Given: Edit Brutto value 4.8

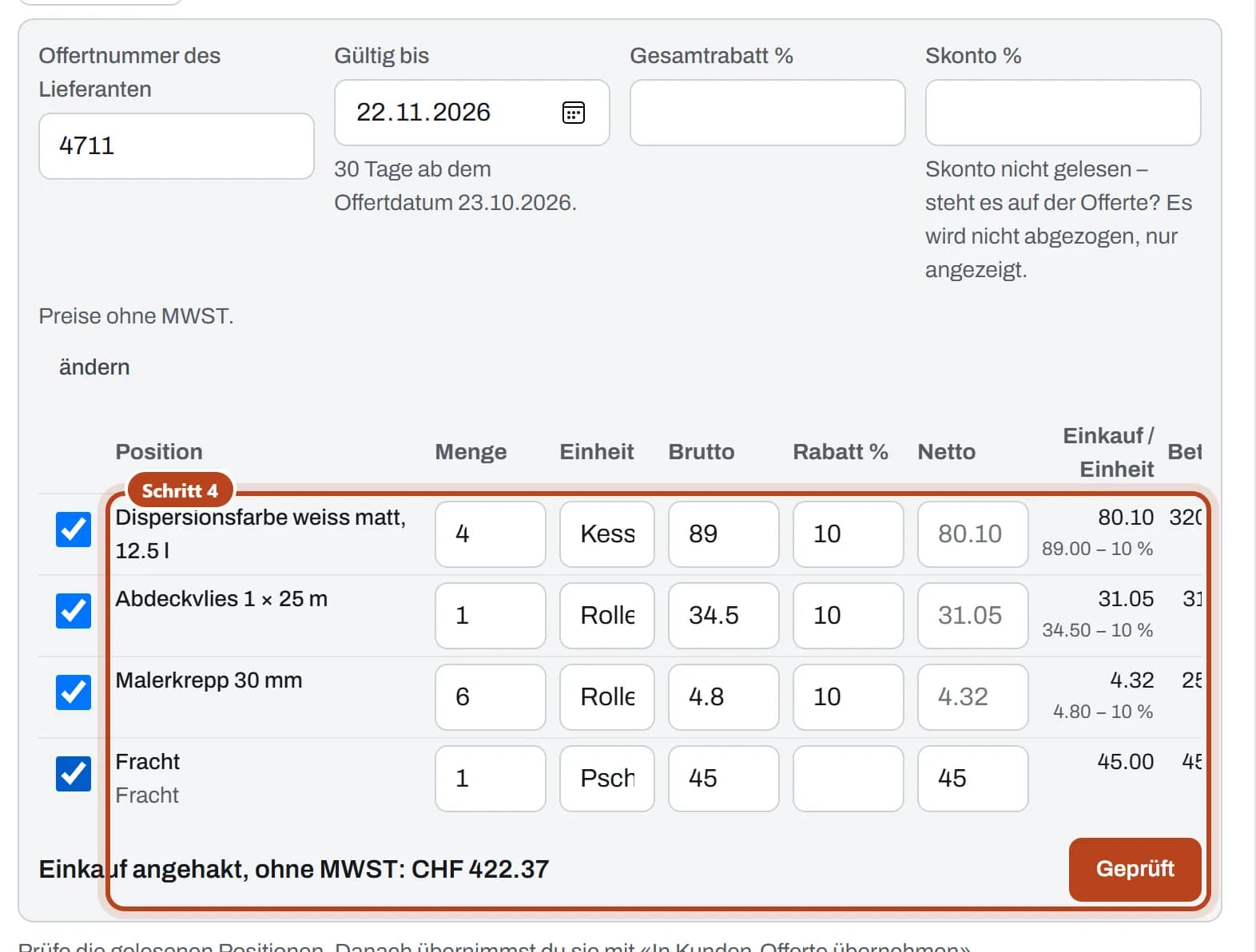Looking at the screenshot, I should click(724, 697).
